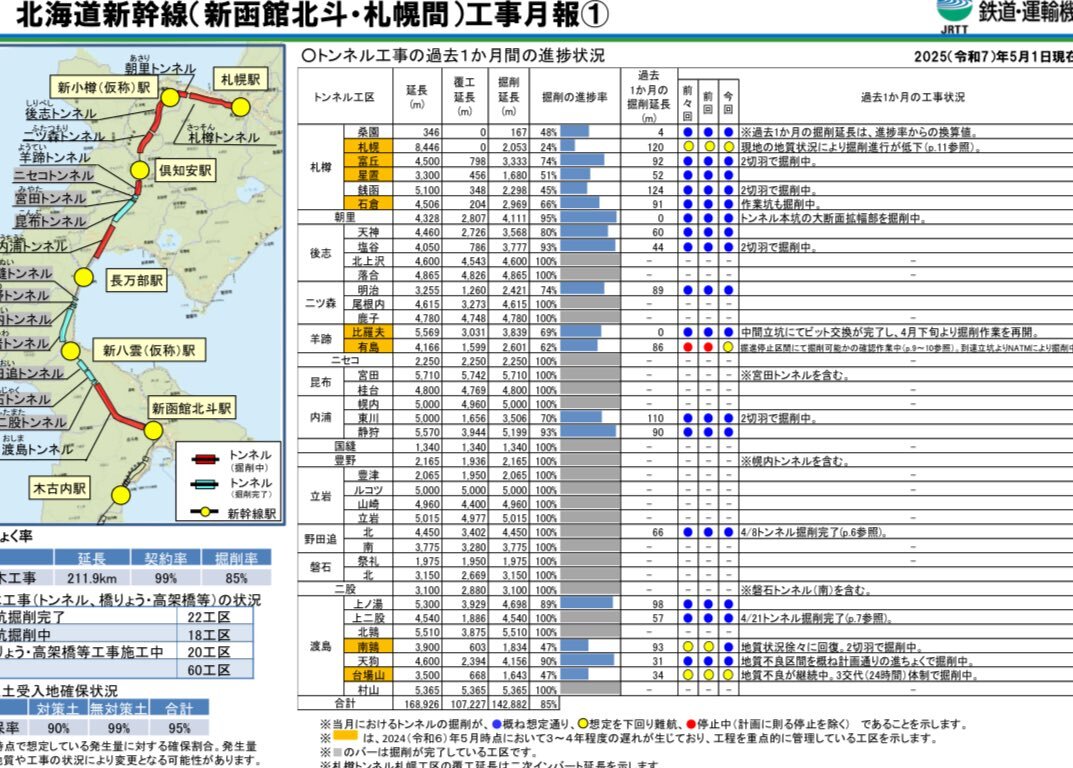The width and height of the screenshot is (1073, 768).
Task: Click the blue 今回 status dot in 上ノ湯 row
Action: click(x=728, y=604)
